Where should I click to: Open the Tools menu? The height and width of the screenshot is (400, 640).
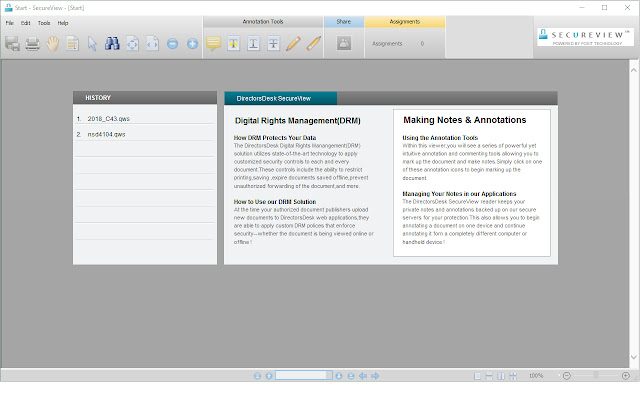coord(44,23)
